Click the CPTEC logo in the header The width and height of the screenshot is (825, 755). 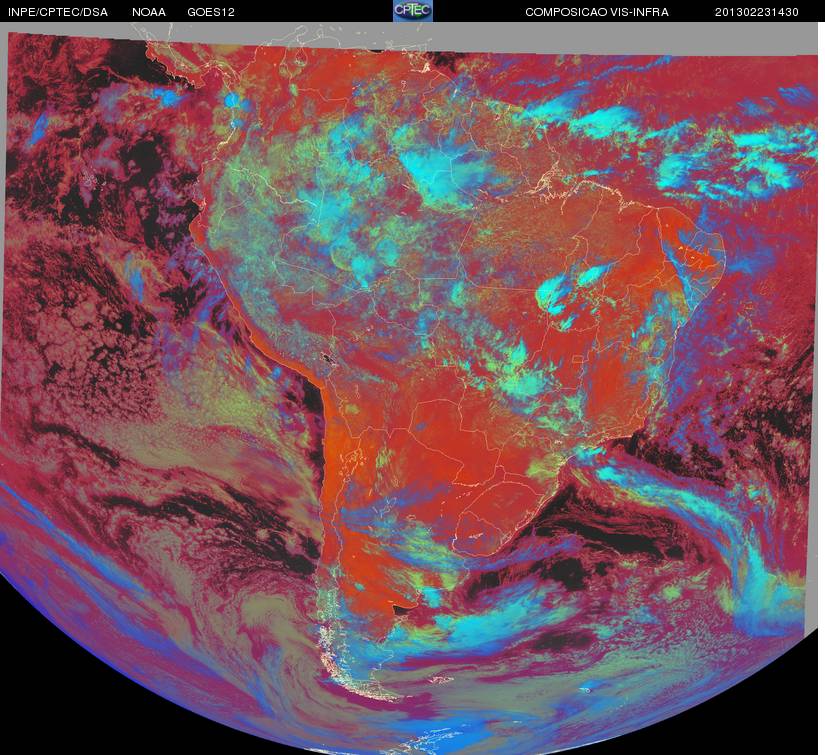pyautogui.click(x=412, y=11)
